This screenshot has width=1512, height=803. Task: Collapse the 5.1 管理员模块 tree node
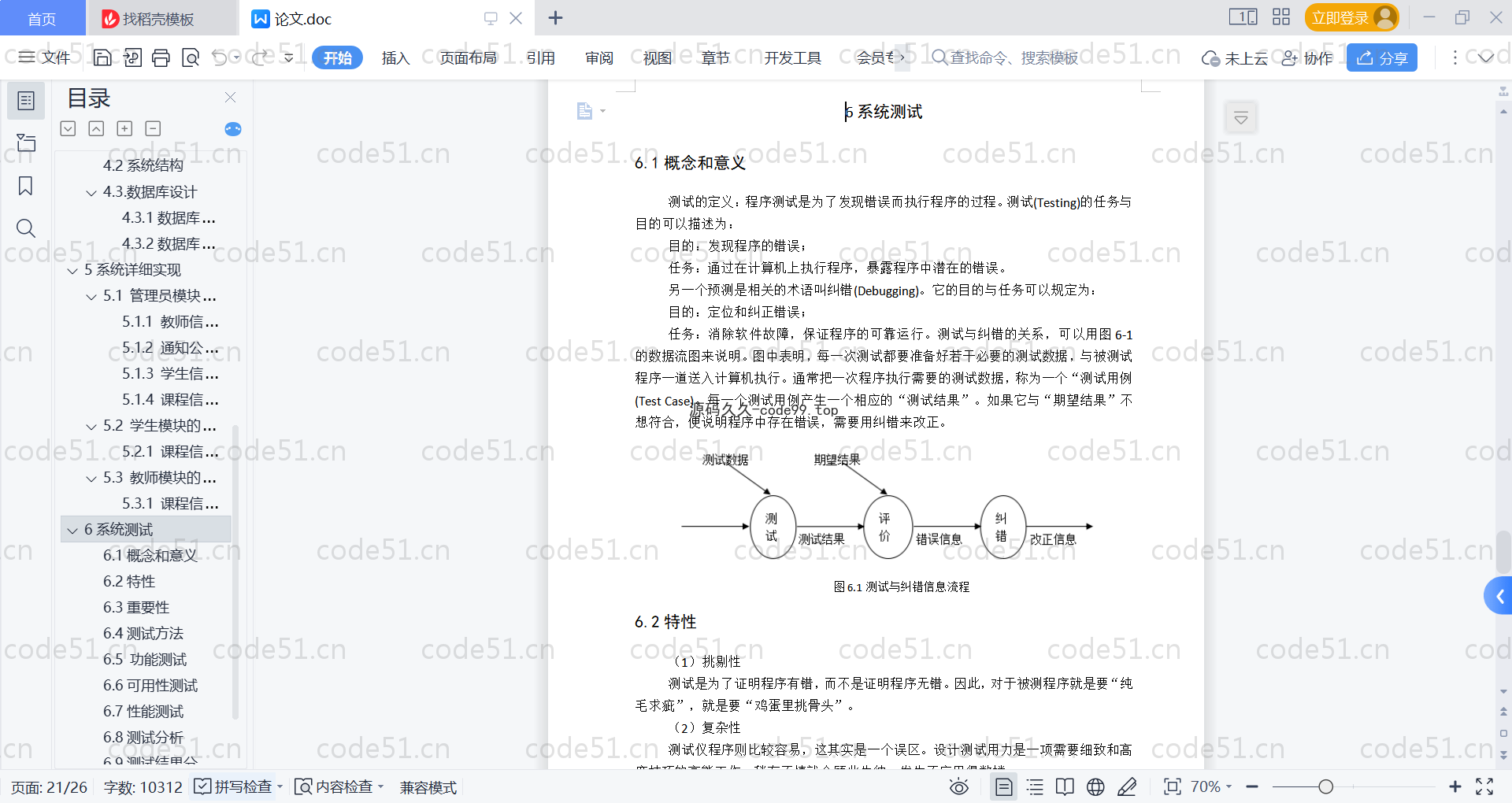(x=91, y=296)
